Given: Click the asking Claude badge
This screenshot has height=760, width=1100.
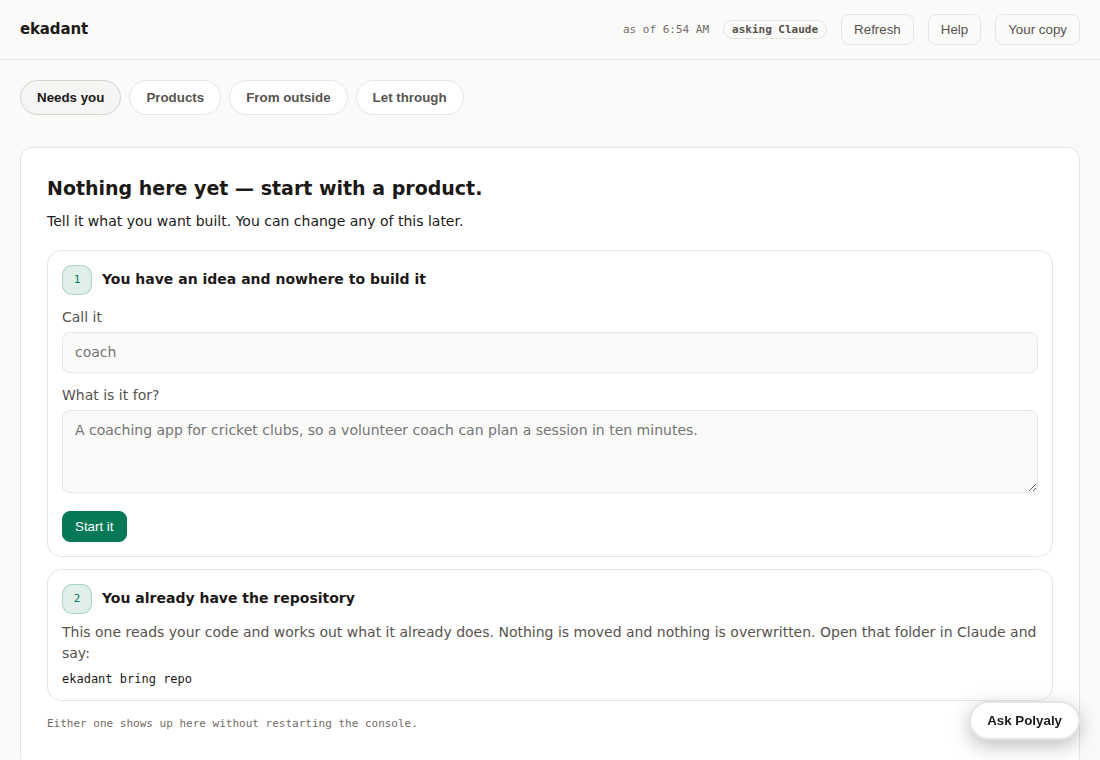Looking at the screenshot, I should point(774,29).
